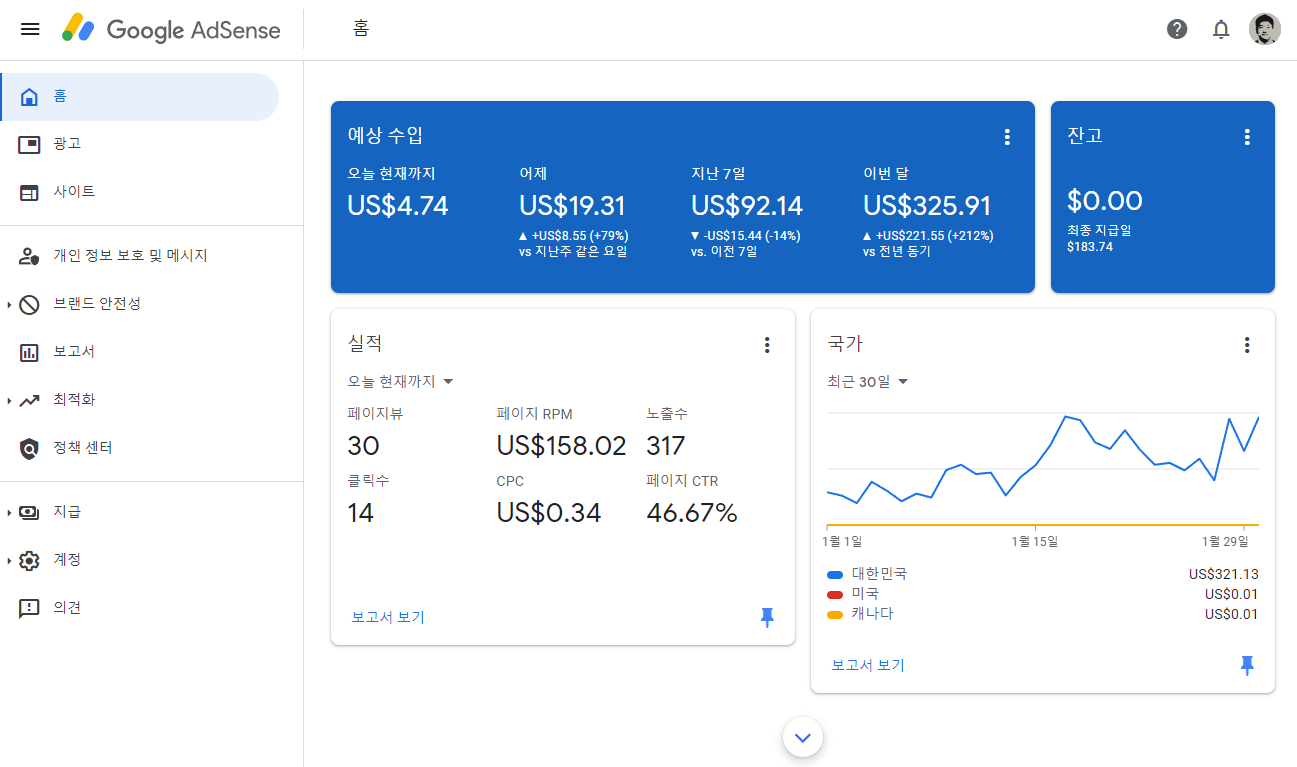Click the US$92.14 last 7 days value
The image size is (1297, 767).
[x=747, y=206]
